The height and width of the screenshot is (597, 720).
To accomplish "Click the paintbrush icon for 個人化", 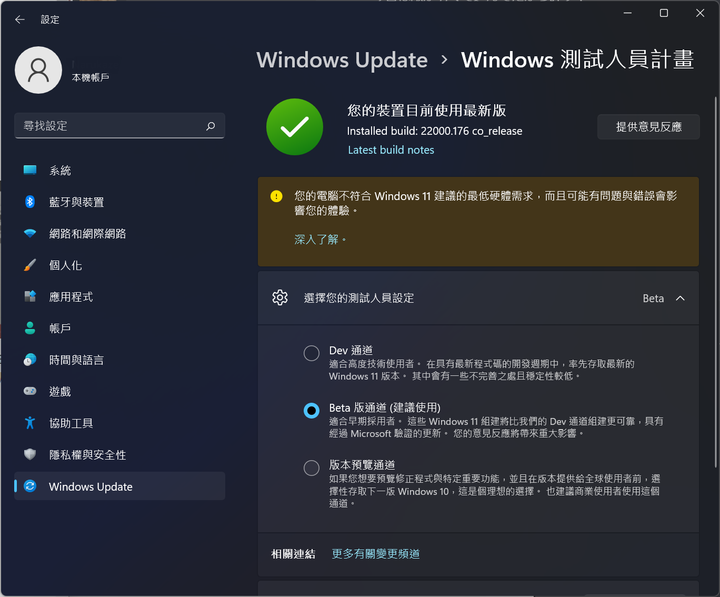I will tap(30, 265).
